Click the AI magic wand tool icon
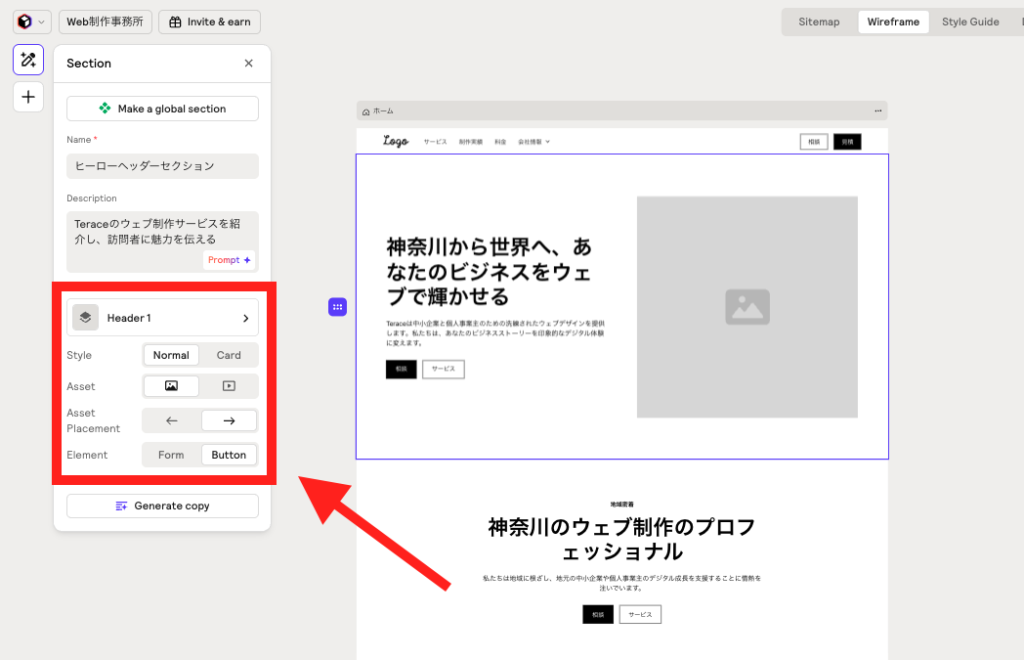The image size is (1024, 660). coord(28,60)
